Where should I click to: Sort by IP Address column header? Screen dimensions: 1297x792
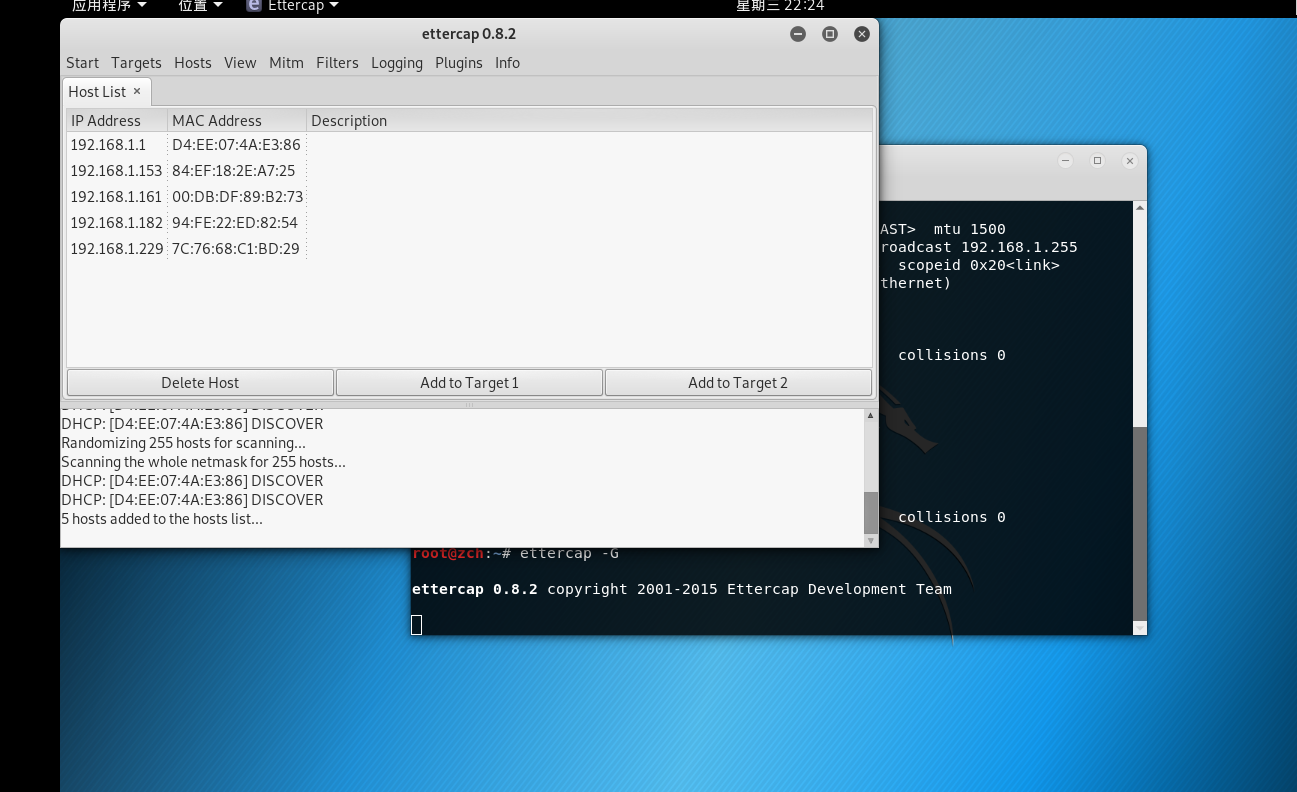117,120
